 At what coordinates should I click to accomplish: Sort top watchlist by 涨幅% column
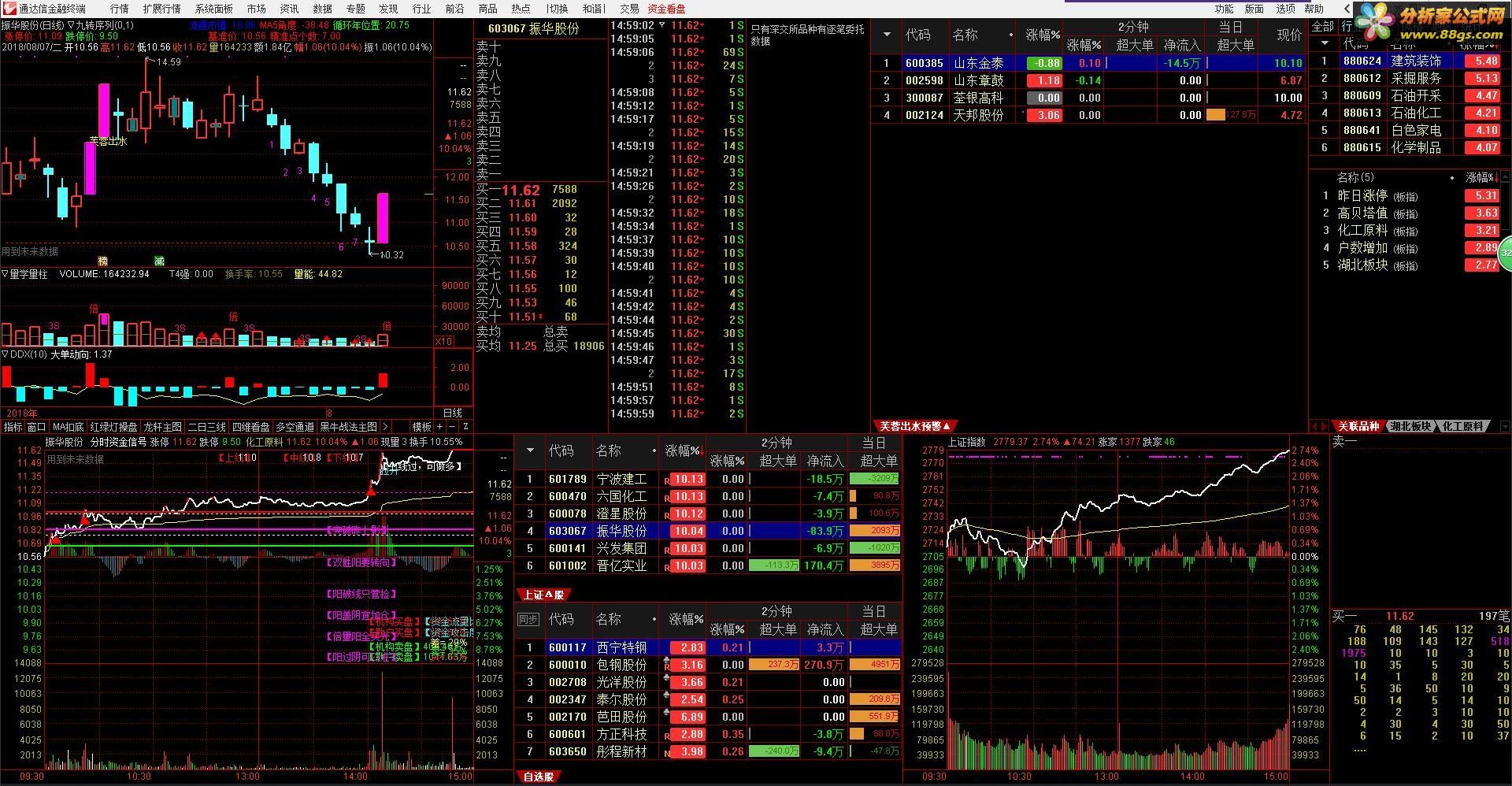1043,35
